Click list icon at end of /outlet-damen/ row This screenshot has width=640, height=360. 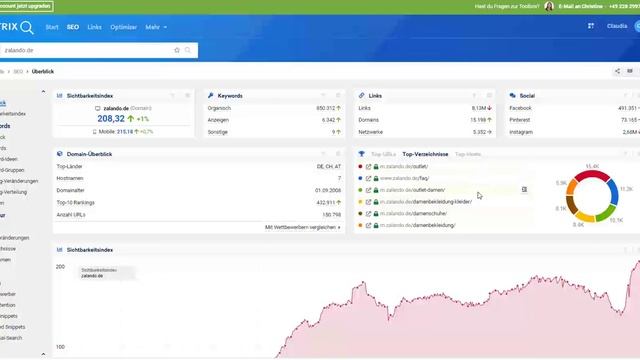[524, 190]
